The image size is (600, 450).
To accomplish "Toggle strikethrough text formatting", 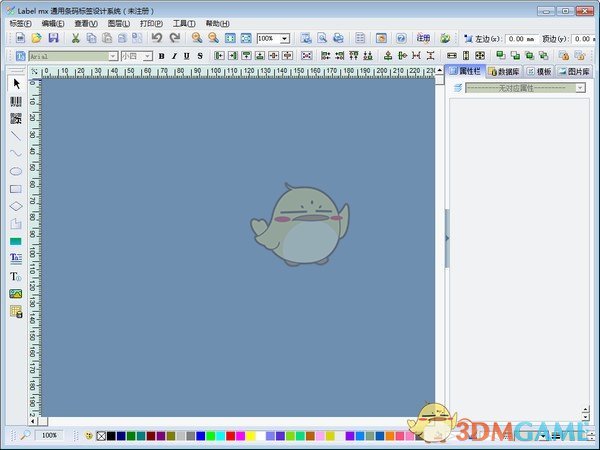I will click(200, 56).
